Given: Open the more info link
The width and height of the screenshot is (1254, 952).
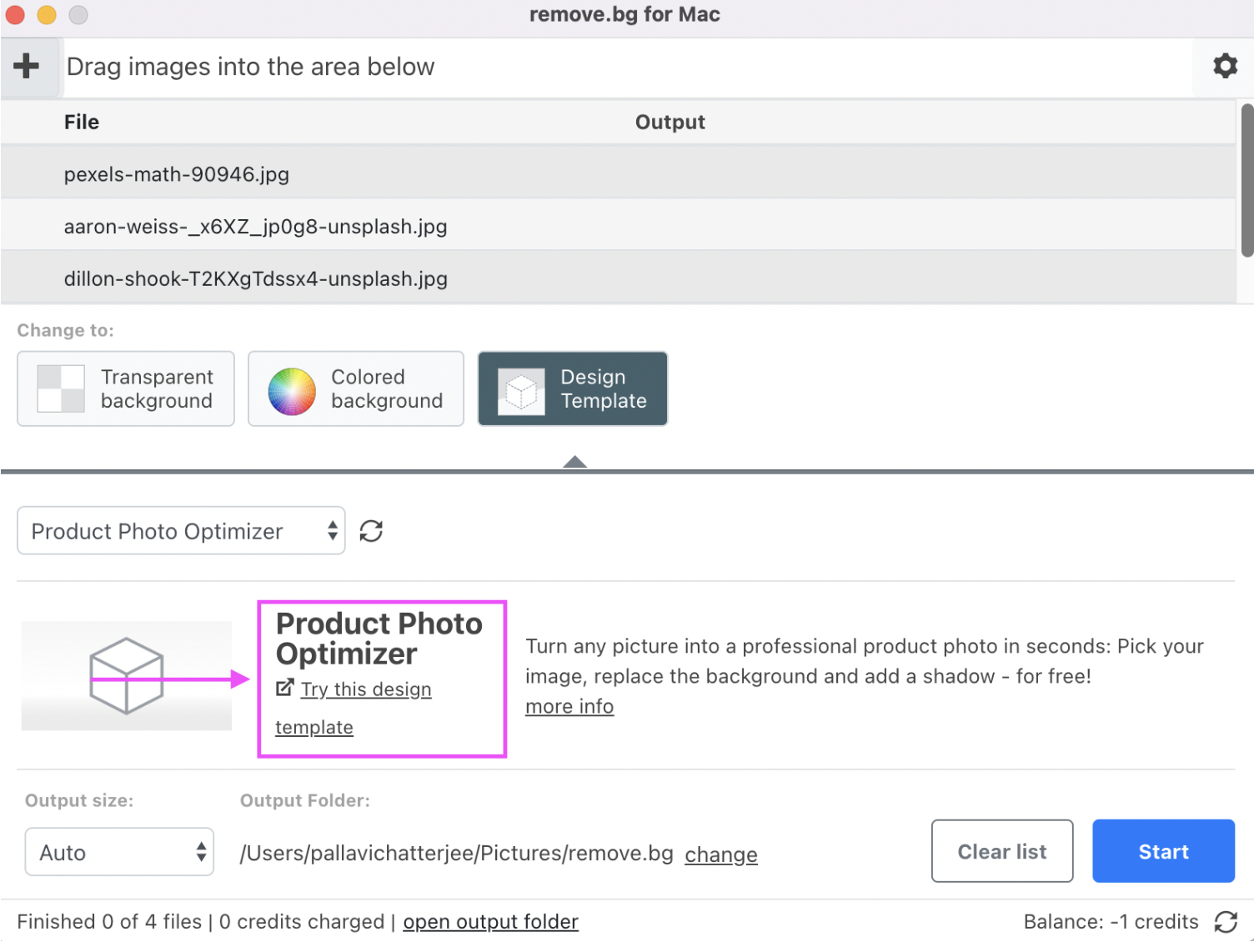Looking at the screenshot, I should (569, 706).
